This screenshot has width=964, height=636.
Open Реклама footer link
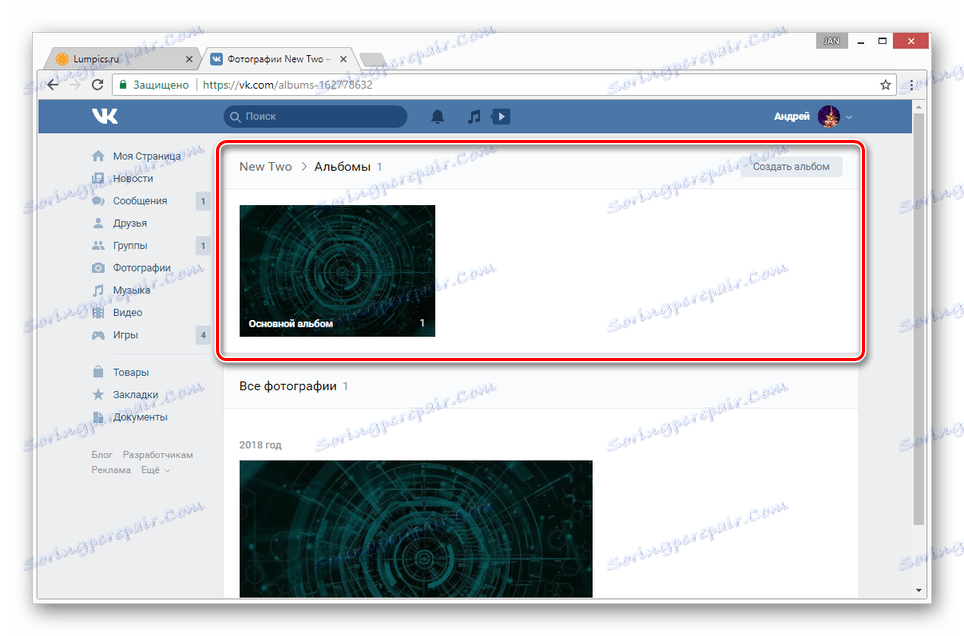111,470
